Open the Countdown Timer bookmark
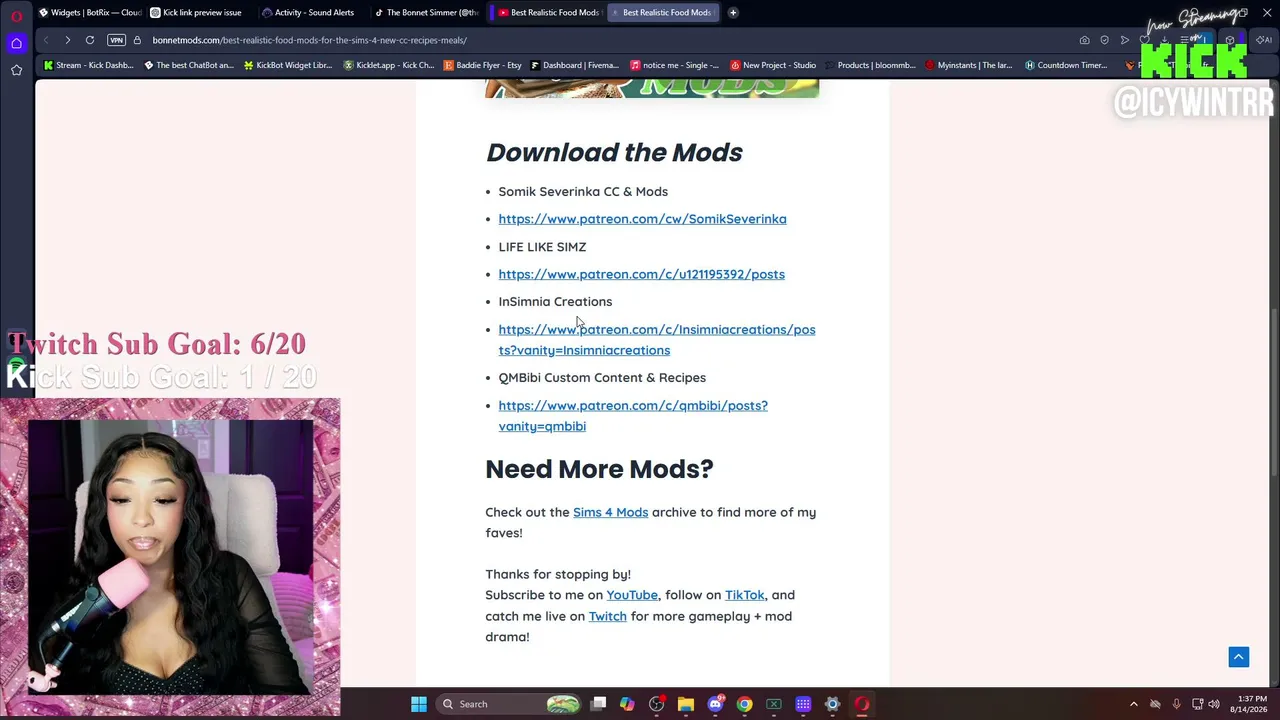 click(x=1065, y=65)
